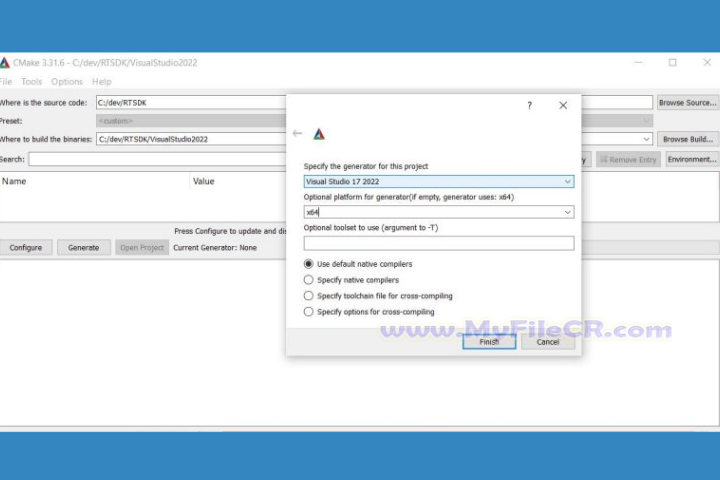Click the CMake logo in the dialog header
The width and height of the screenshot is (720, 480).
click(319, 134)
